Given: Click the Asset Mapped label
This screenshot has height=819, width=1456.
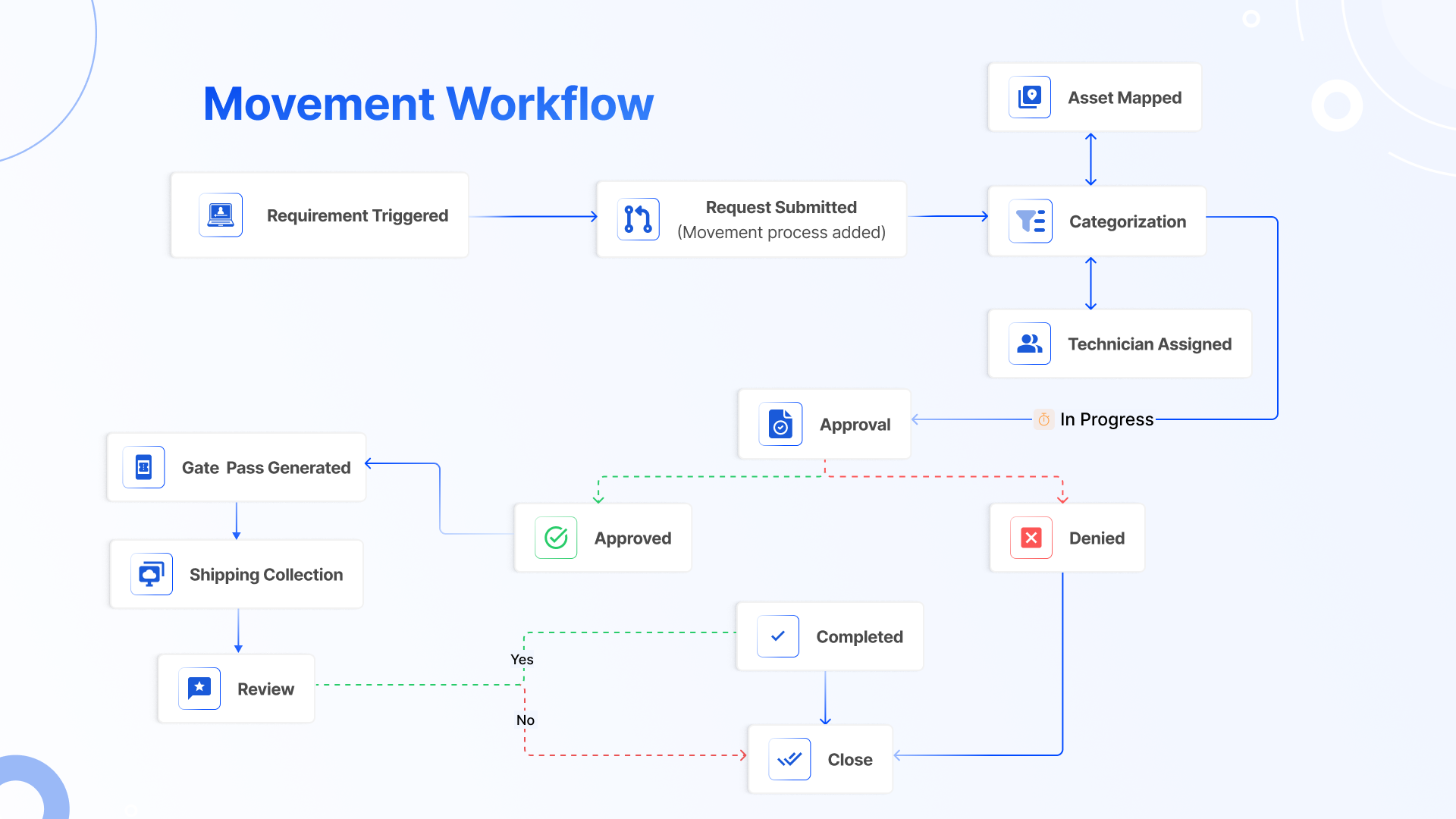Looking at the screenshot, I should point(1125,98).
